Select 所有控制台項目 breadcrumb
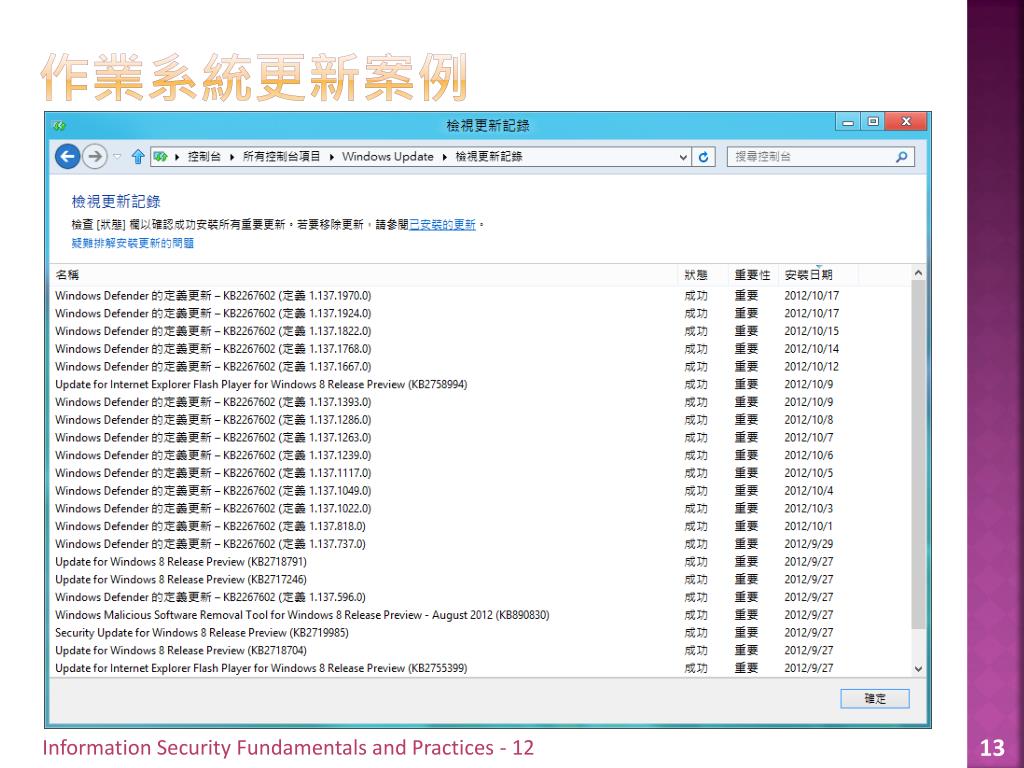This screenshot has width=1024, height=768. pos(281,157)
